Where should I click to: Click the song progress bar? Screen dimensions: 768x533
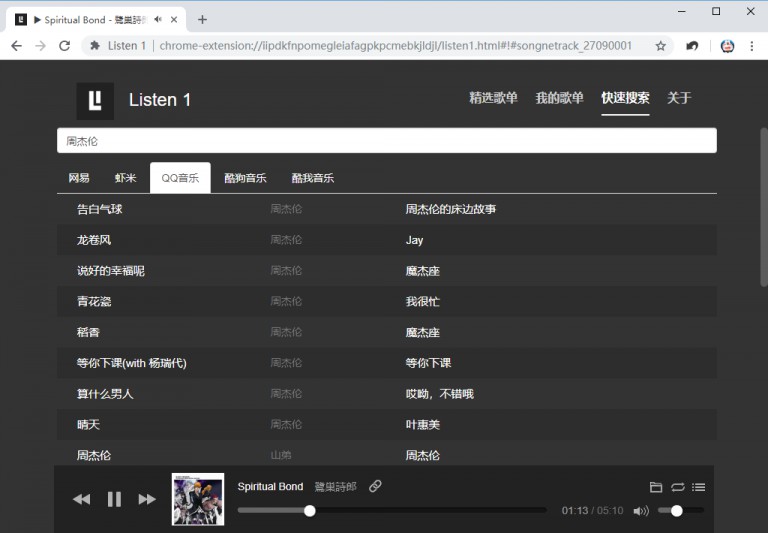(392, 510)
